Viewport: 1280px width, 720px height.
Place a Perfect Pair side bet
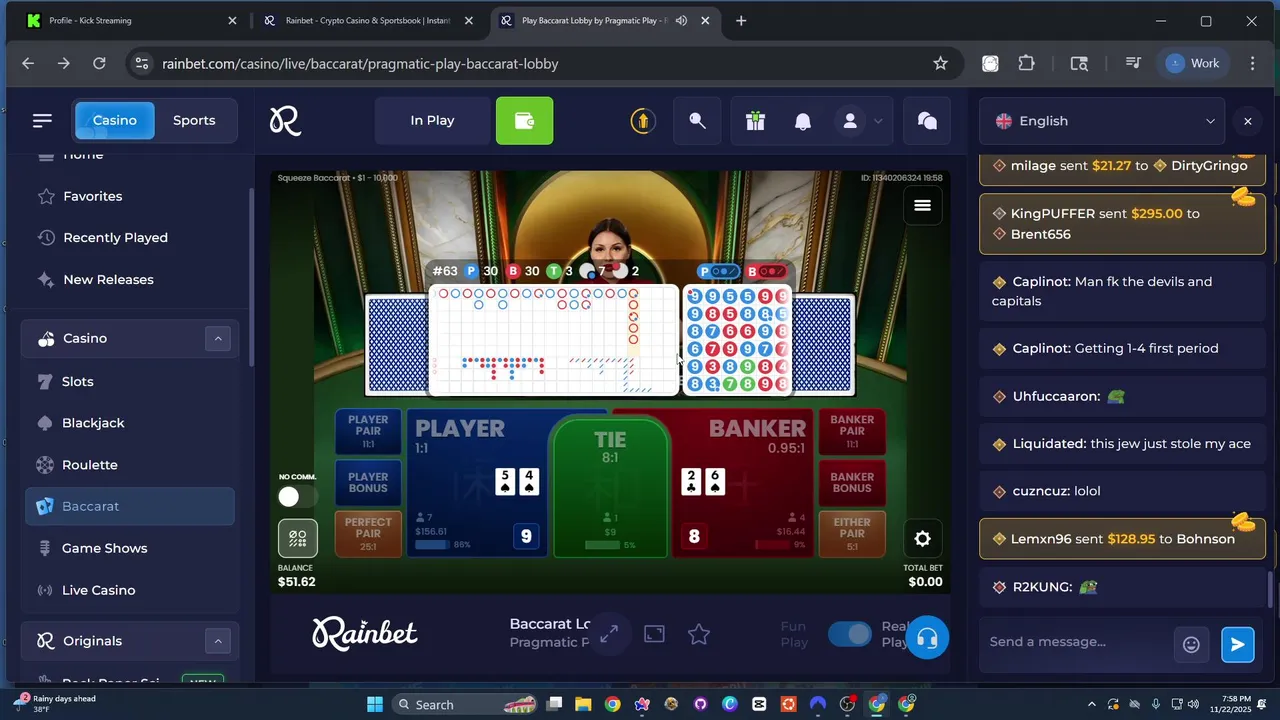368,534
